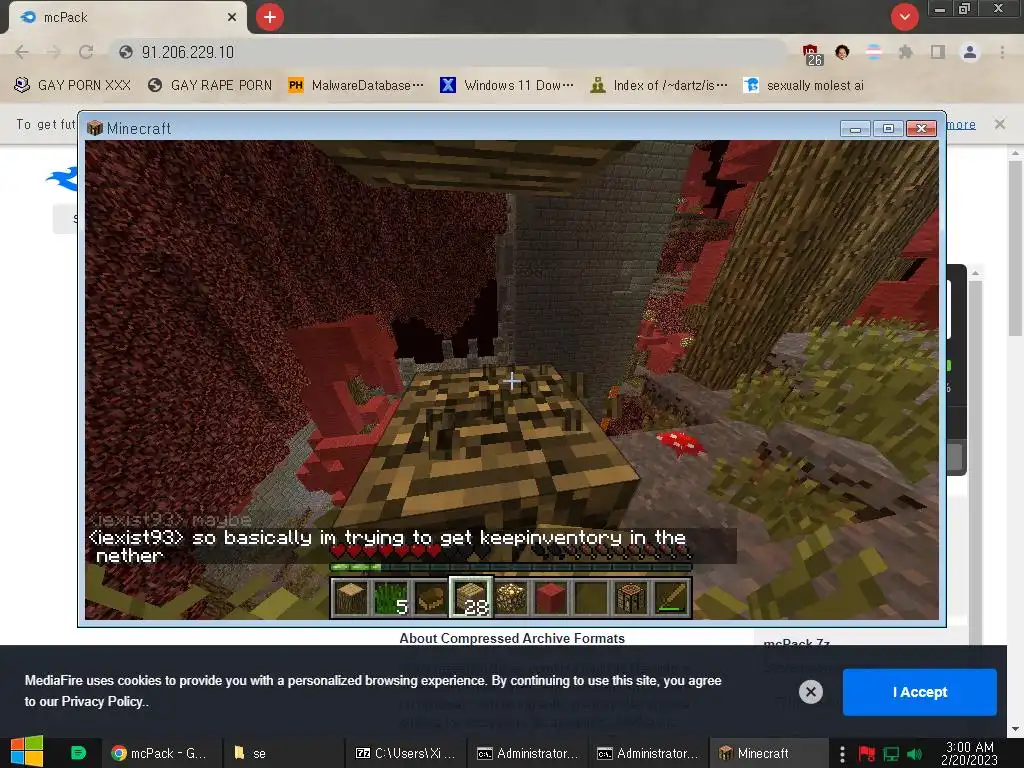The width and height of the screenshot is (1024, 768).
Task: Click the striped pink-blue extension icon
Action: tap(873, 52)
